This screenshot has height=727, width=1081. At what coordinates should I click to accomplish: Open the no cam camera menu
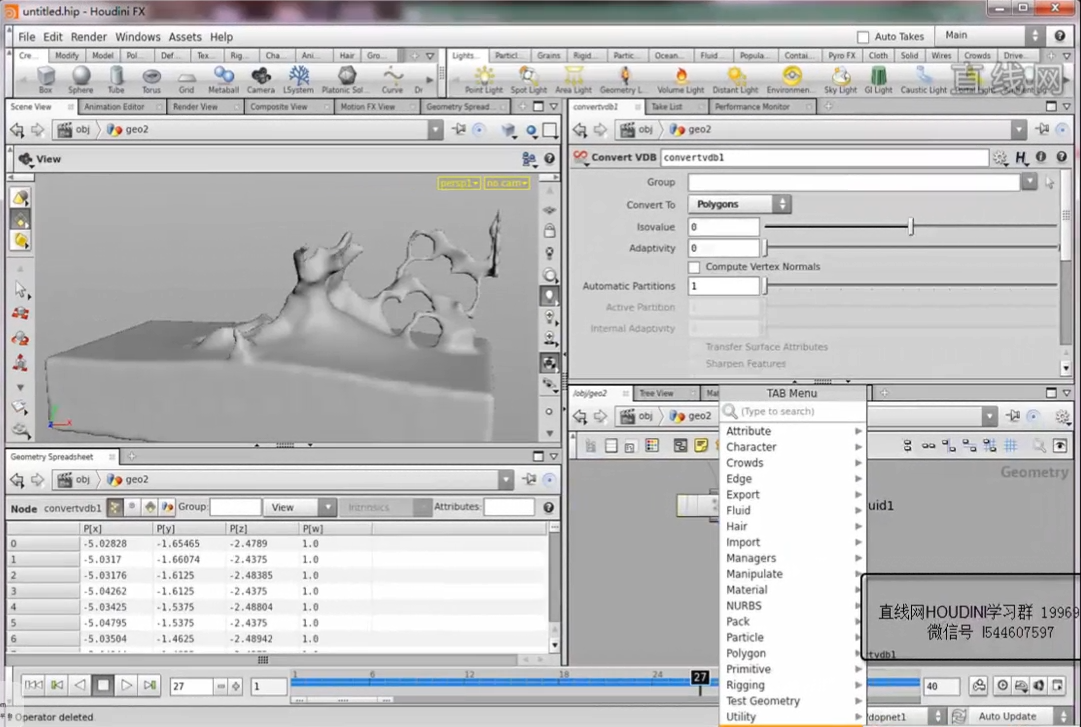[x=507, y=183]
